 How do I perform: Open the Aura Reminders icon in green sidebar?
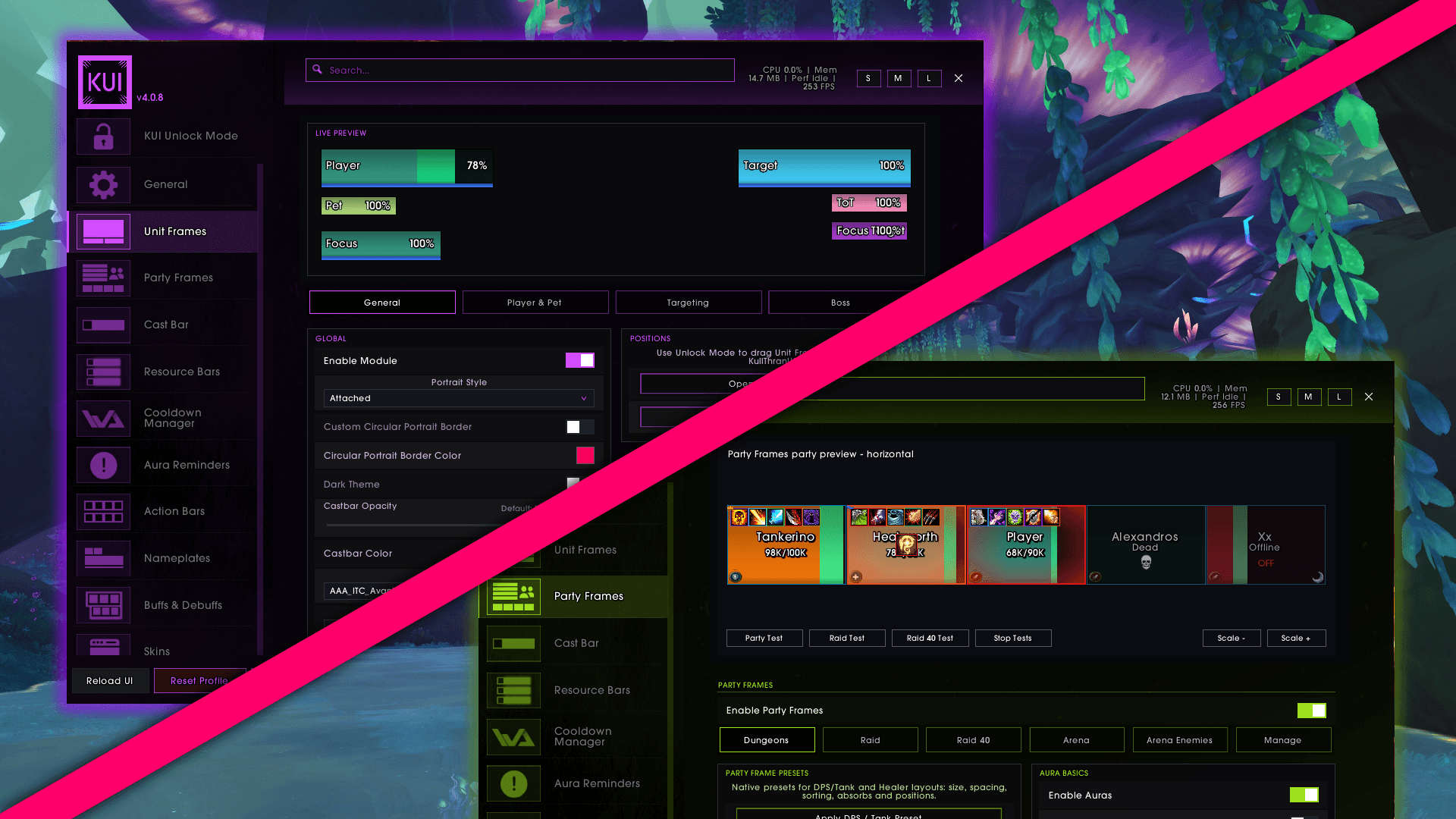[513, 783]
